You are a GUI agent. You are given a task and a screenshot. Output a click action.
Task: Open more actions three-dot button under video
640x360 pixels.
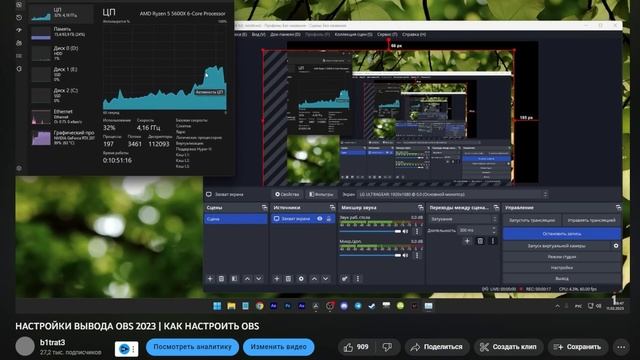[621, 347]
